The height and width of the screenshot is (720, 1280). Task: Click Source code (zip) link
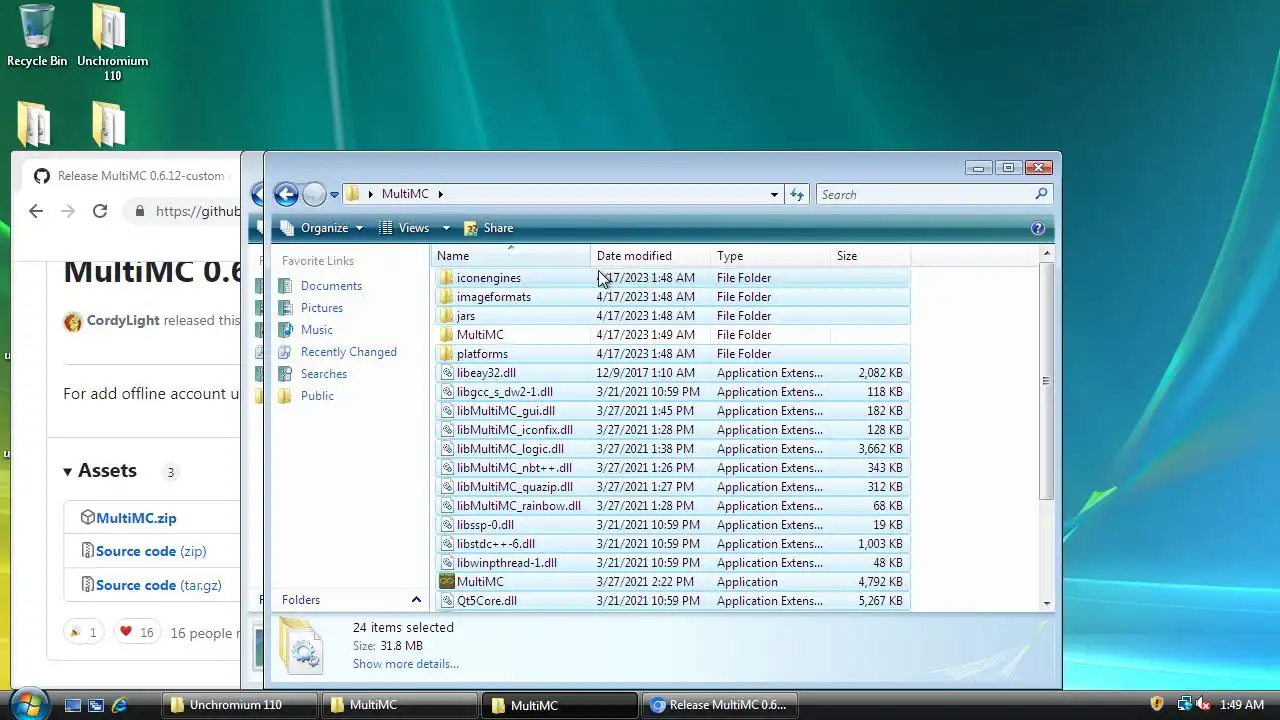click(x=151, y=551)
